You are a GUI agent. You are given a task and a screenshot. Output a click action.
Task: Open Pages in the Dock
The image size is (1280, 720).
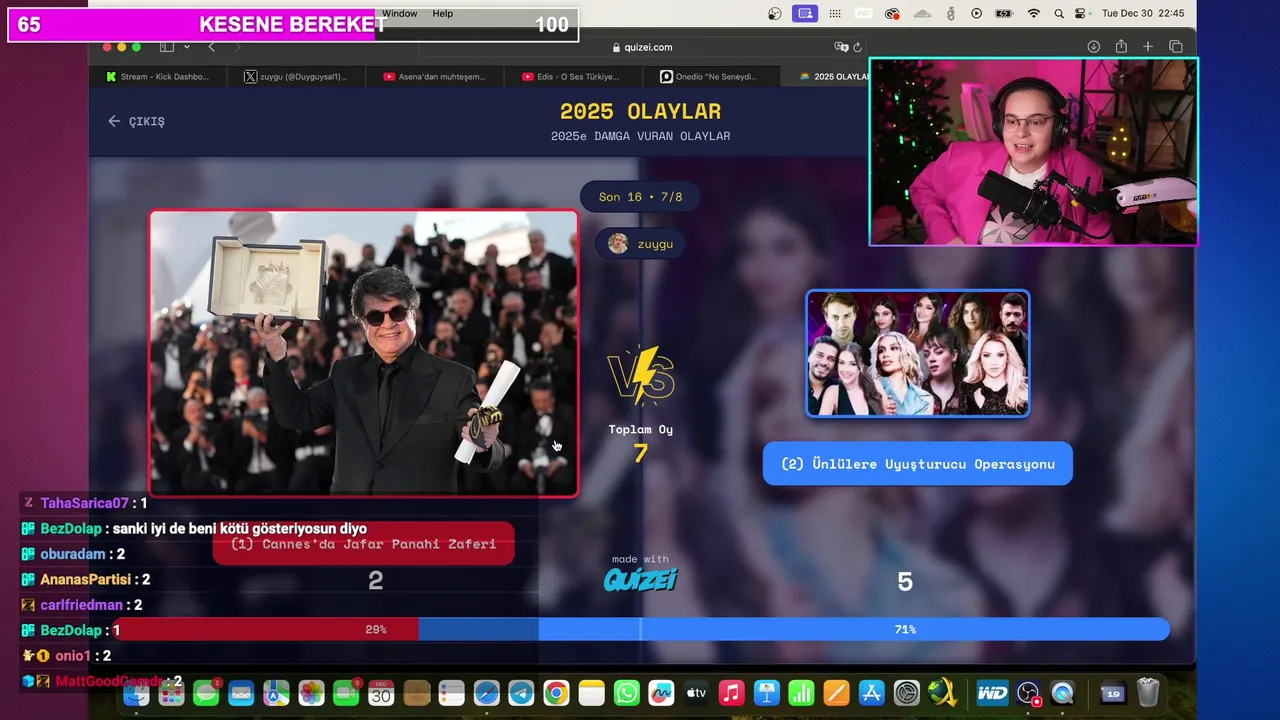(836, 693)
